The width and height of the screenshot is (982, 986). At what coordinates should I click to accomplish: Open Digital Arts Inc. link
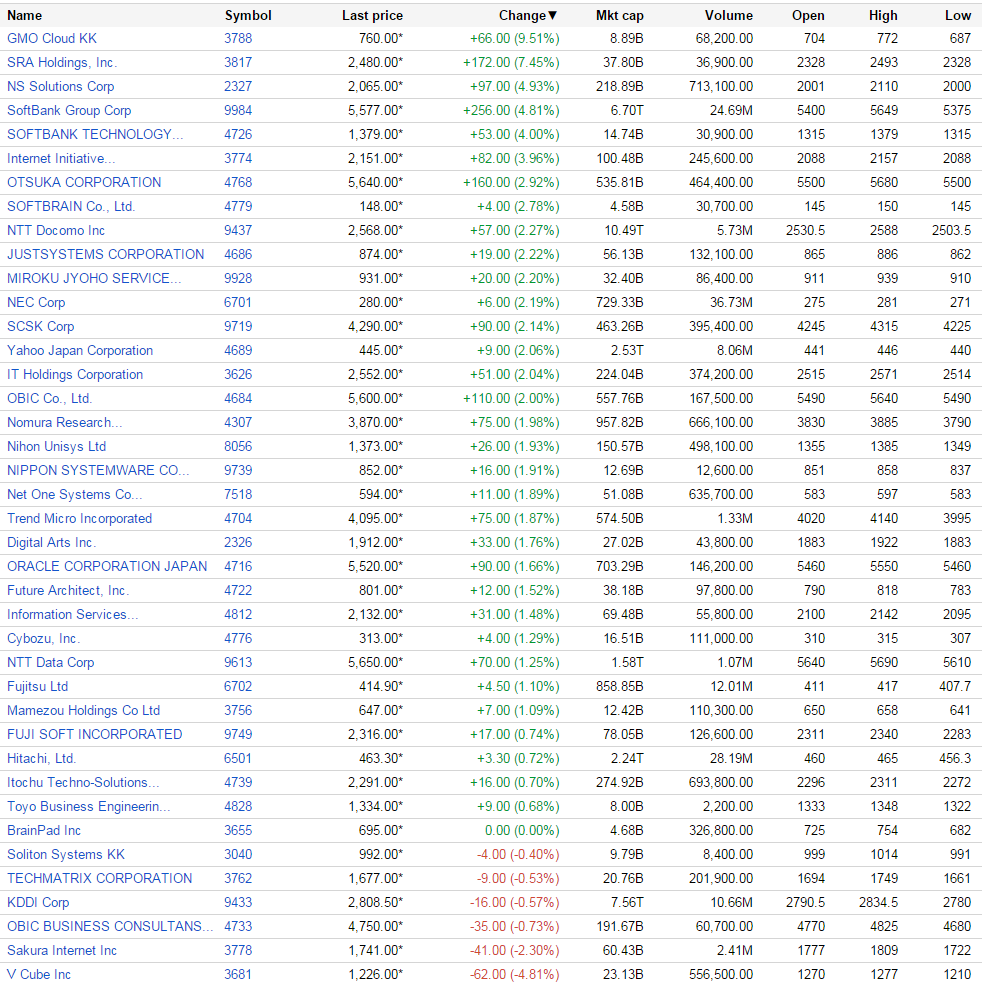[51, 543]
